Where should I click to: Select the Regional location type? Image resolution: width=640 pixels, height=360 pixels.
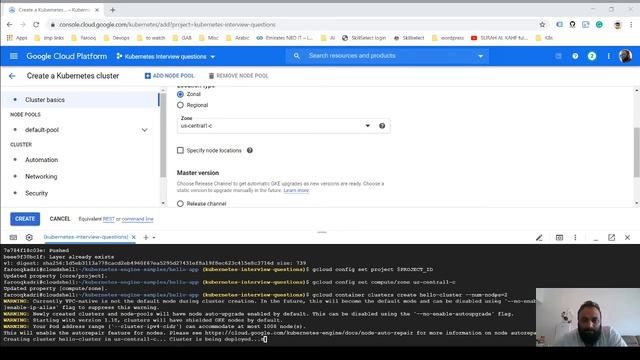pos(180,105)
